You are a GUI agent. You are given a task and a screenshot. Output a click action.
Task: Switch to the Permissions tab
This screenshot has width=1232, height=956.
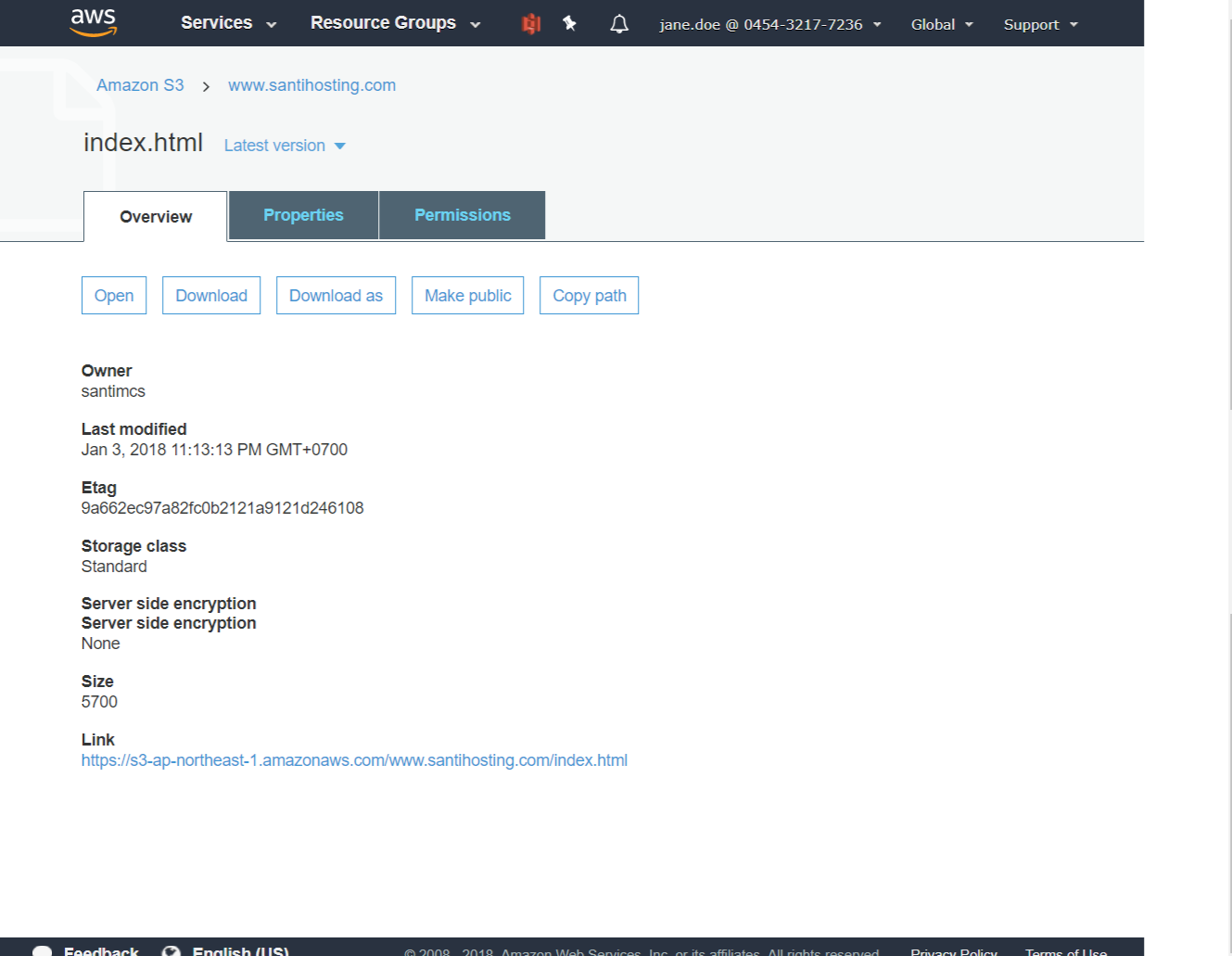coord(463,215)
